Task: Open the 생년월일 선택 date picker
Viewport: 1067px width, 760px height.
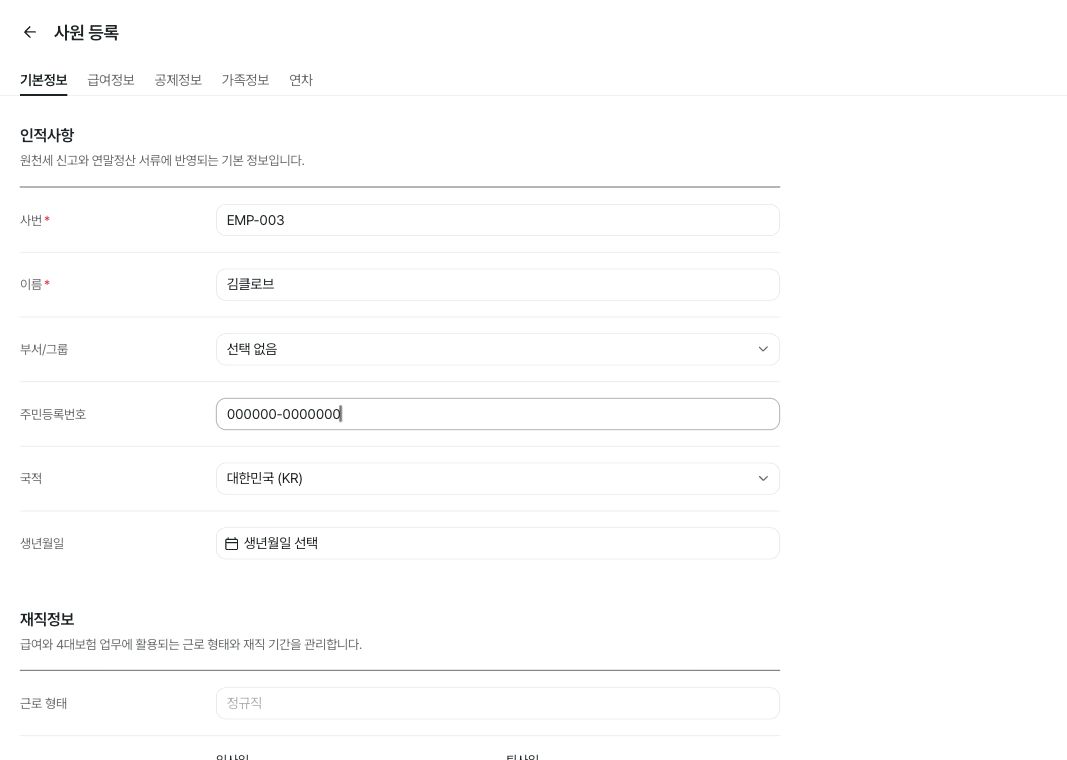Action: [497, 544]
